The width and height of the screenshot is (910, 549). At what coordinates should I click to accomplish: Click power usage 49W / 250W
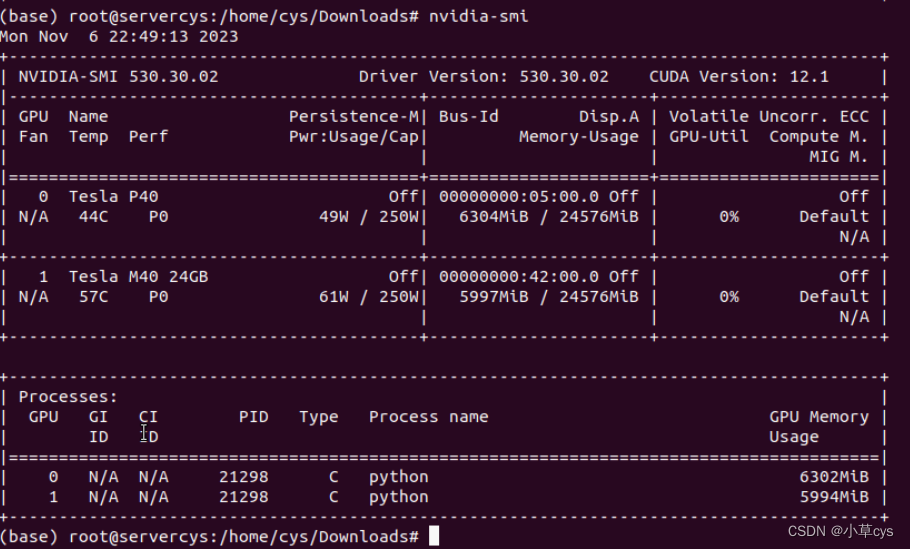click(369, 217)
